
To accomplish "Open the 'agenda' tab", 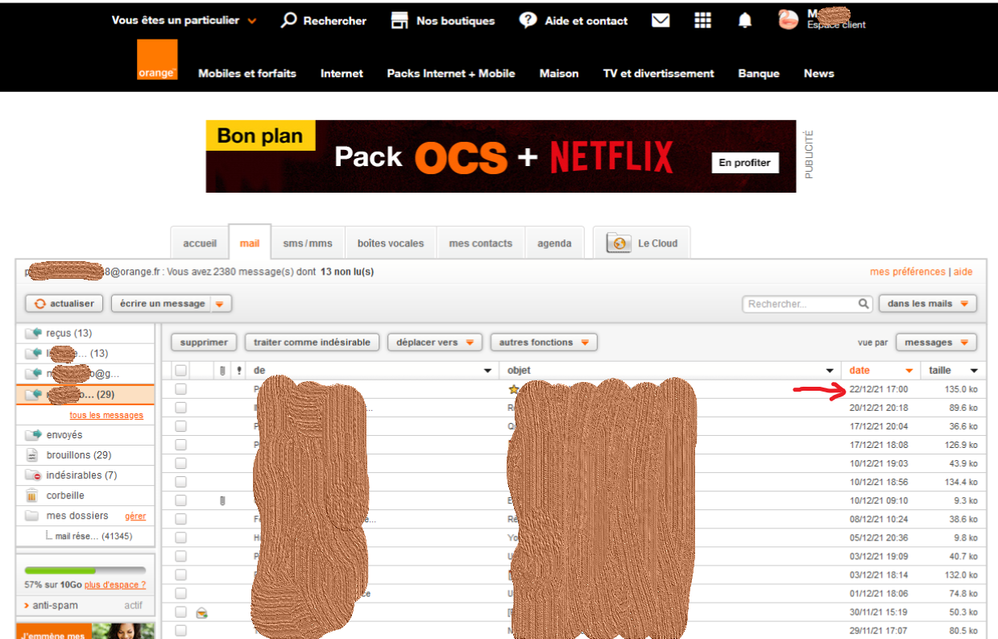I will point(554,243).
